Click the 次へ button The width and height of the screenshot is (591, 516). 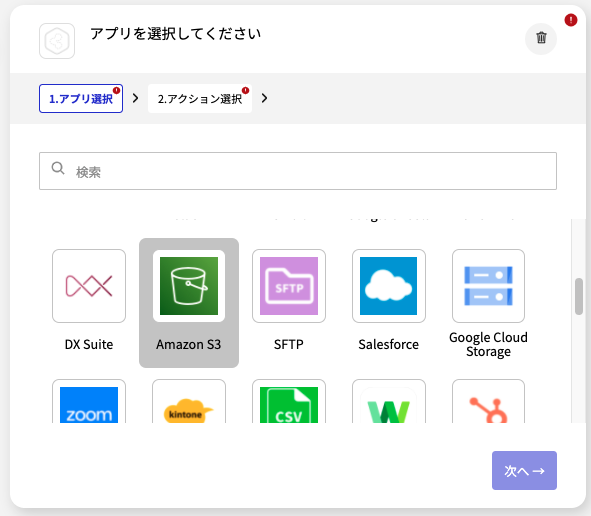coord(524,470)
